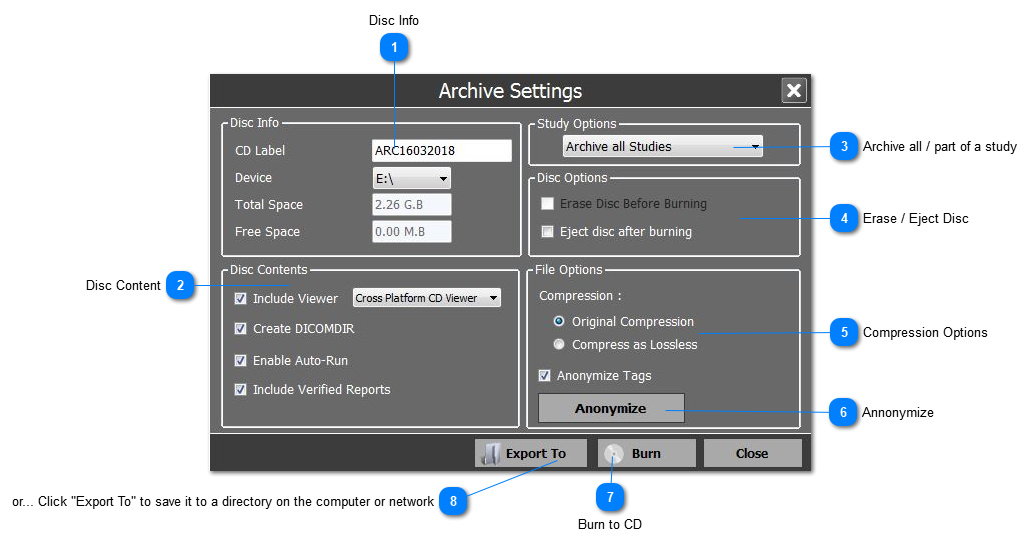
Task: Open the Cross Platform CD Viewer dropdown
Action: pyautogui.click(x=427, y=298)
